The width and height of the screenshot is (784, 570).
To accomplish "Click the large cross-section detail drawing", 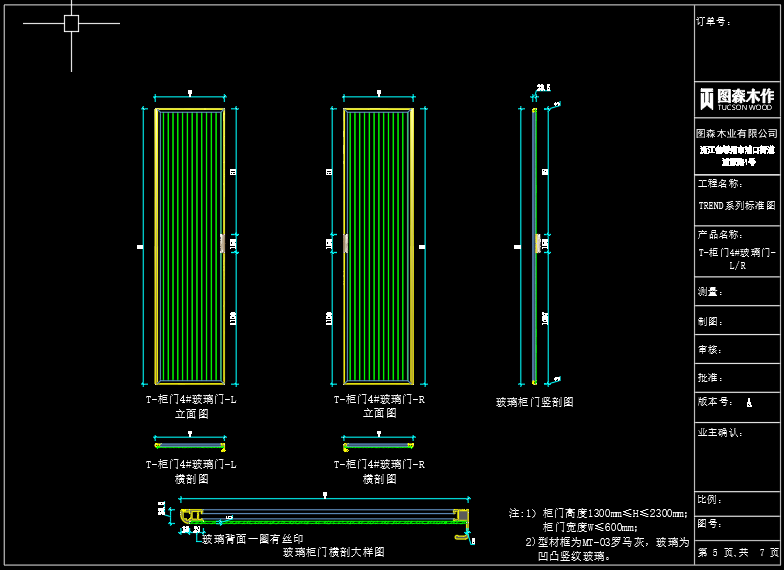I will coord(325,517).
